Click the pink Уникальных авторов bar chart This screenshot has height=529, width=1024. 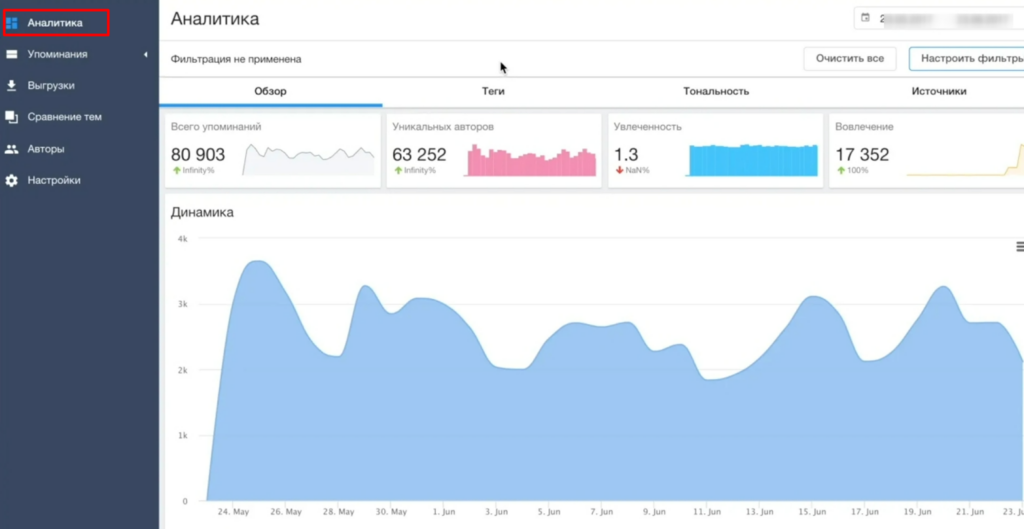pyautogui.click(x=531, y=160)
